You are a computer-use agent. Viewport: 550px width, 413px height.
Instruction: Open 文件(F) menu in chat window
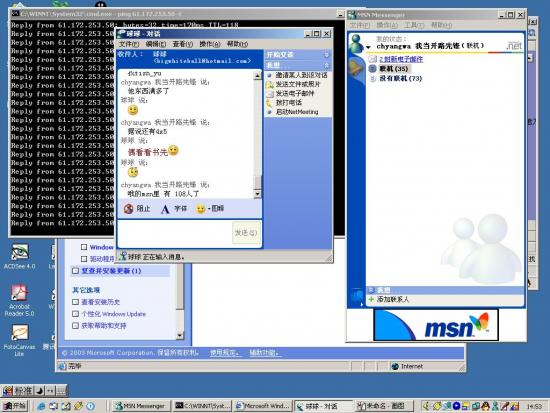129,44
